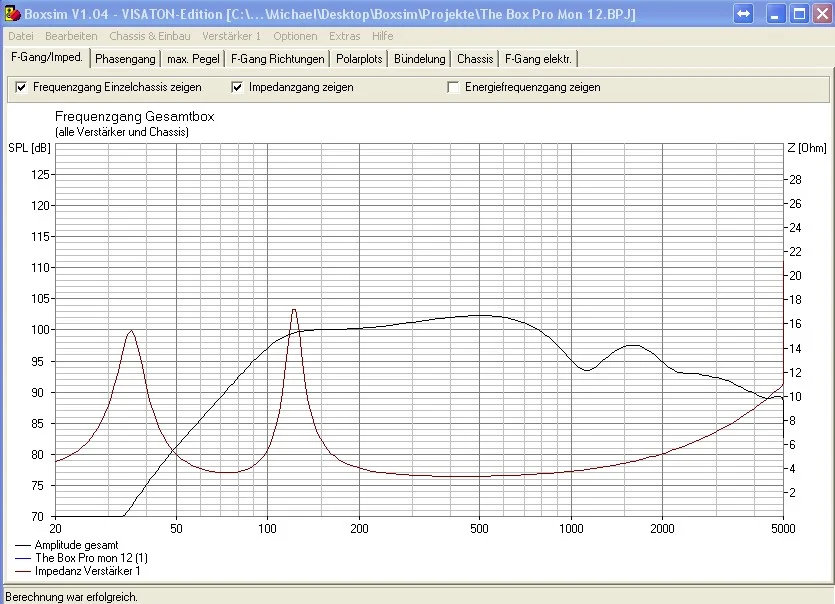Enable Energiefrequenzgang zeigen
Screen dimensions: 835x604
pos(450,87)
